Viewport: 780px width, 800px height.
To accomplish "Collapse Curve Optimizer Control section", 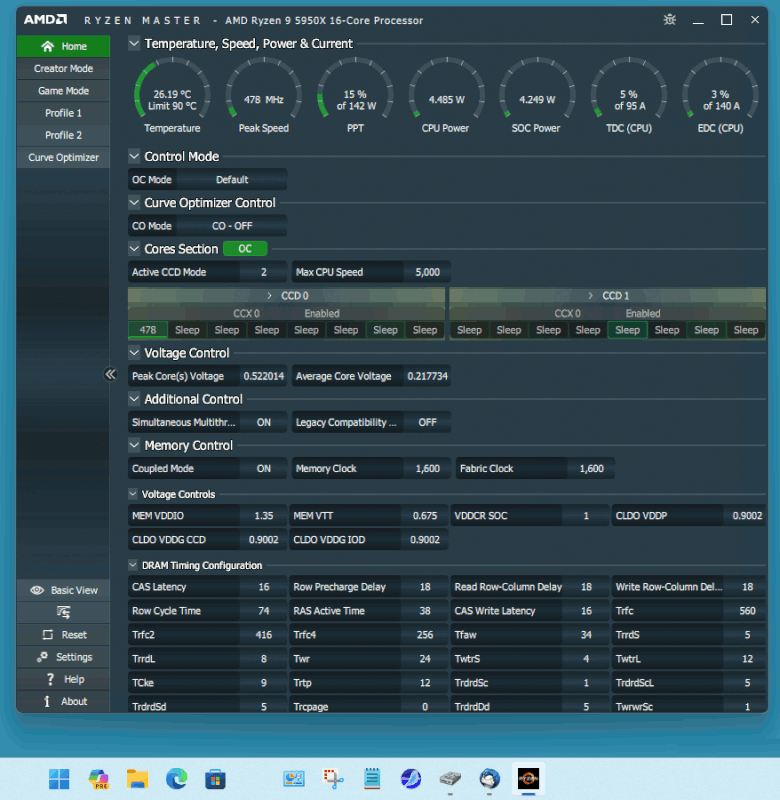I will tap(134, 203).
